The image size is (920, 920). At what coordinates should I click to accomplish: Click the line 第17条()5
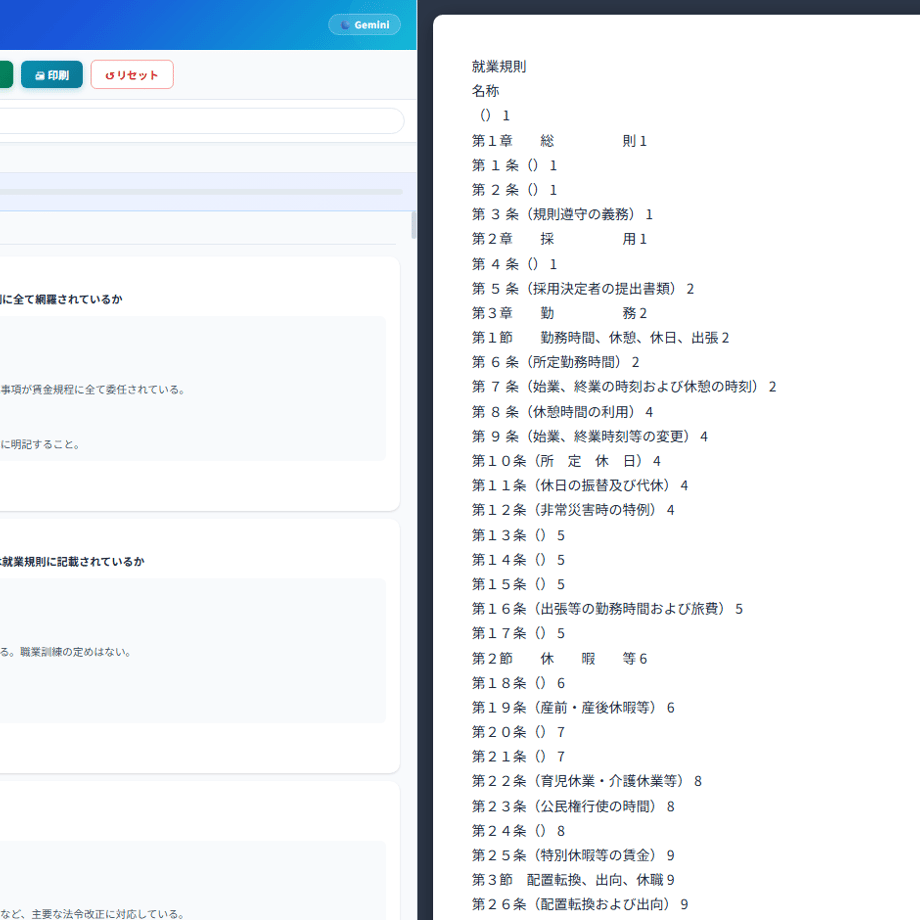click(x=518, y=634)
